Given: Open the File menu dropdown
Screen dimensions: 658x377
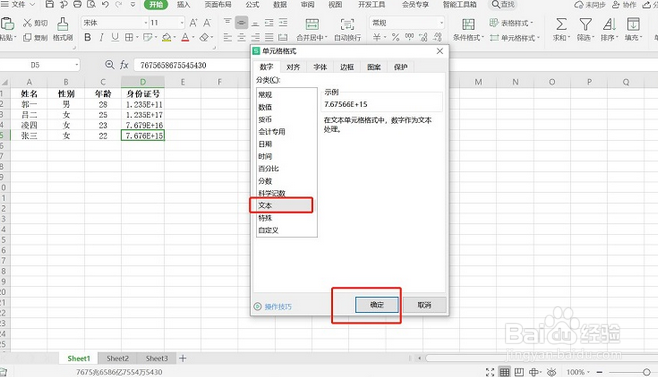Looking at the screenshot, I should (18, 5).
